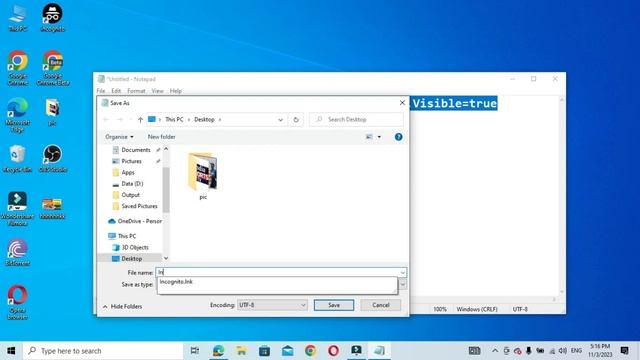Show hidden tray icons chevron

pyautogui.click(x=495, y=351)
